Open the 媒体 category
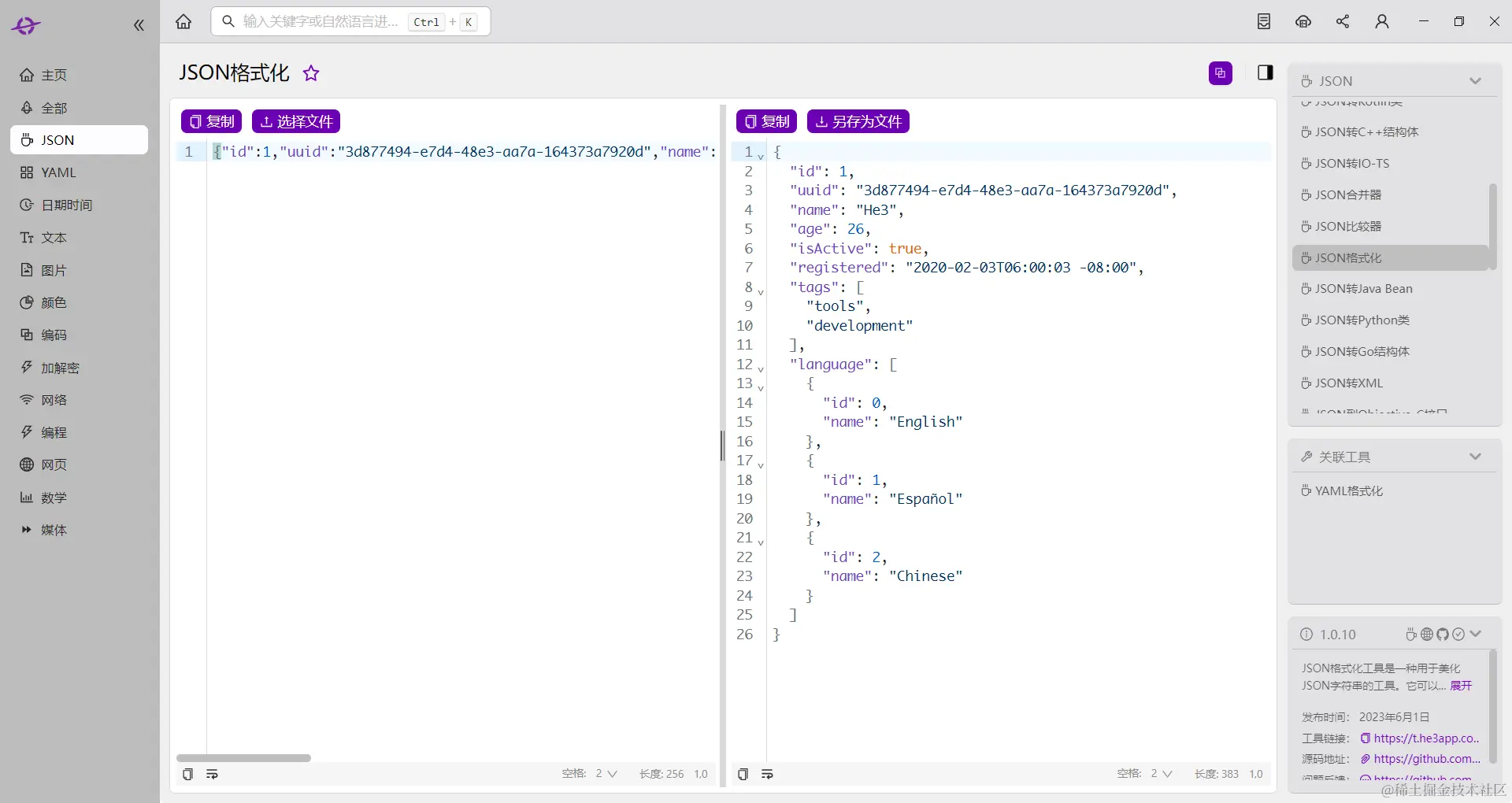Image resolution: width=1512 pixels, height=803 pixels. click(79, 530)
